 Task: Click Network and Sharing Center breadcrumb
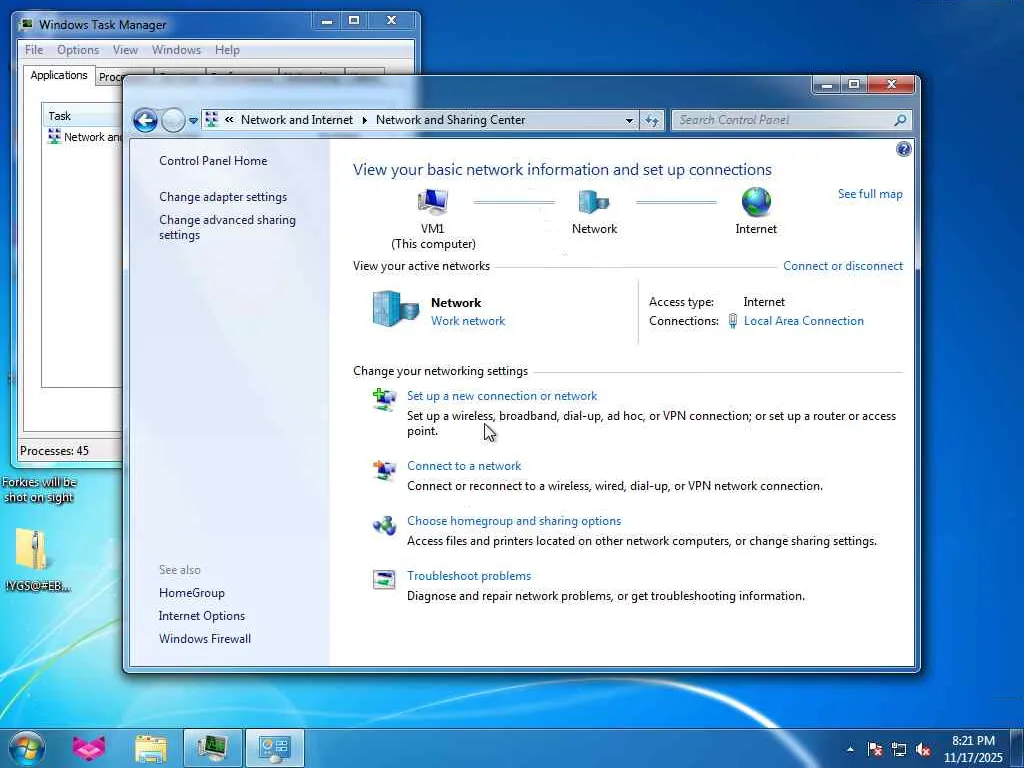450,120
